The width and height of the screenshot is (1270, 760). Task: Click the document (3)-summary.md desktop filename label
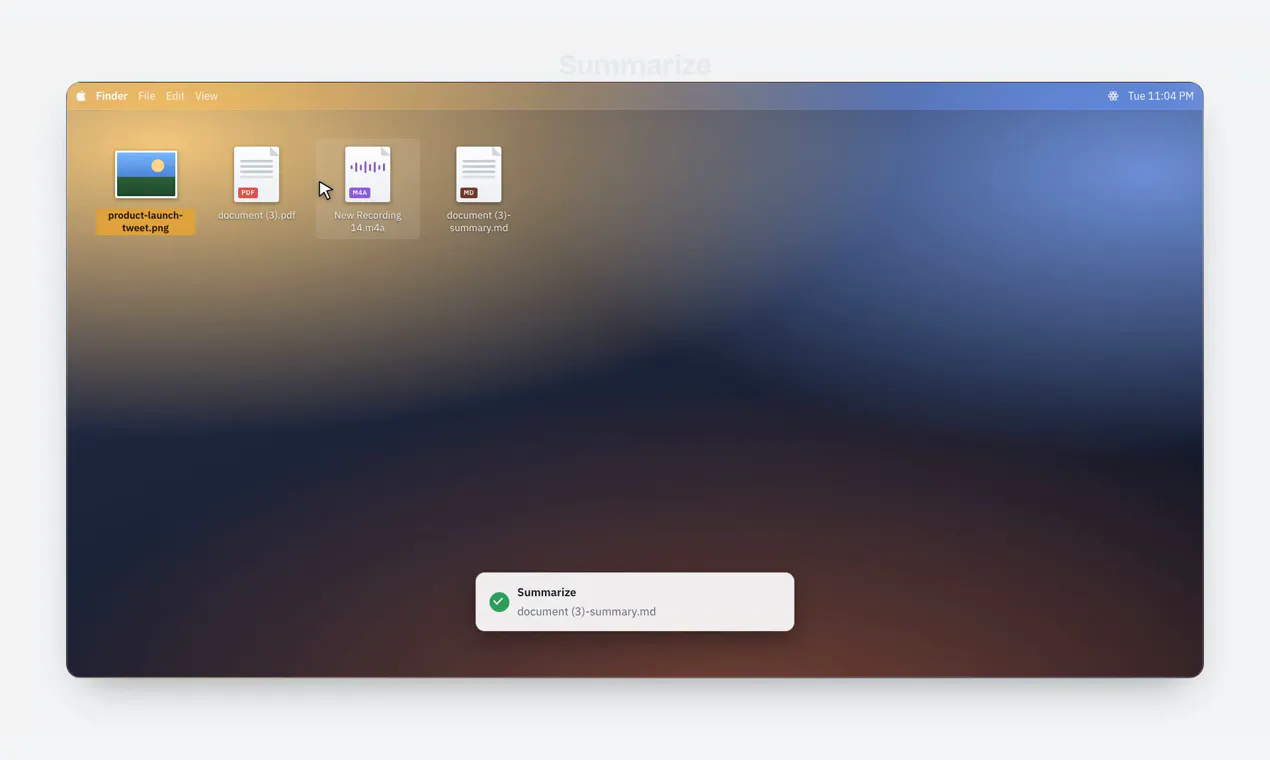coord(479,221)
